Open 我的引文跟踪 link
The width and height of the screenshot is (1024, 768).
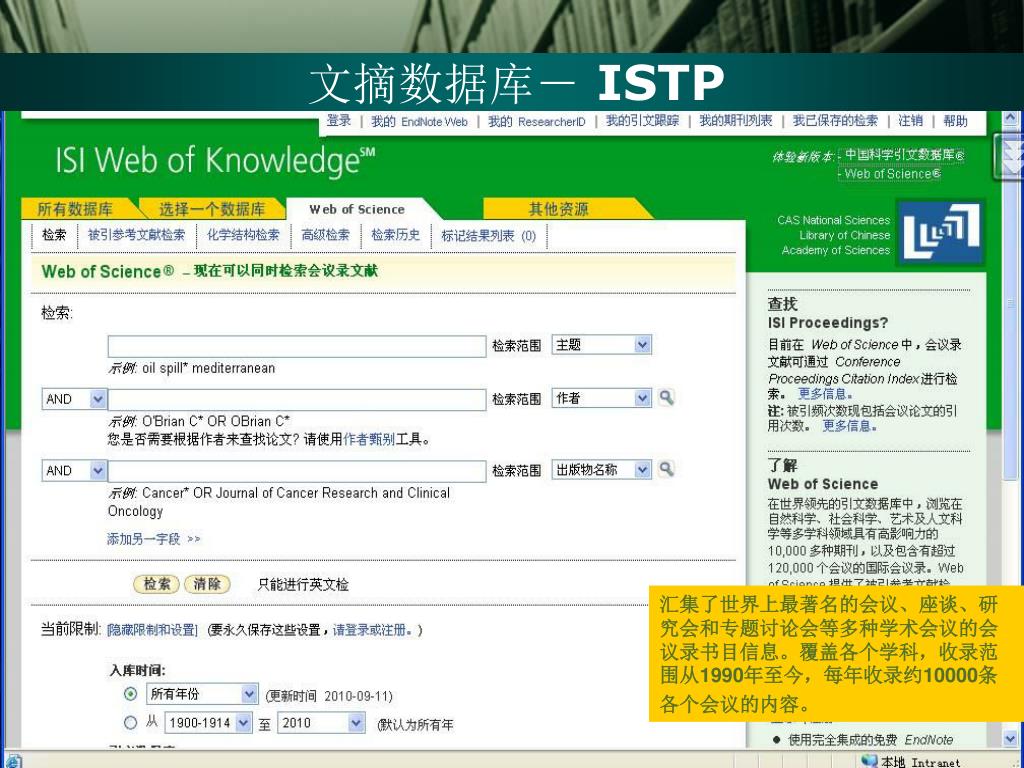(x=643, y=121)
